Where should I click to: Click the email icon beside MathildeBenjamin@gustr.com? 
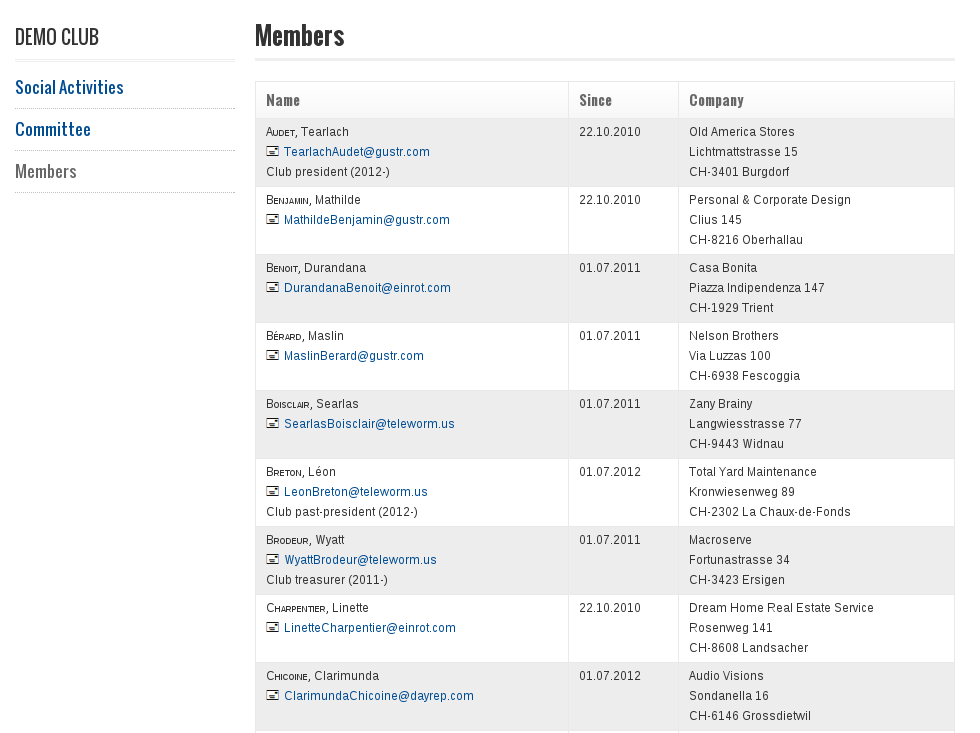click(x=272, y=219)
